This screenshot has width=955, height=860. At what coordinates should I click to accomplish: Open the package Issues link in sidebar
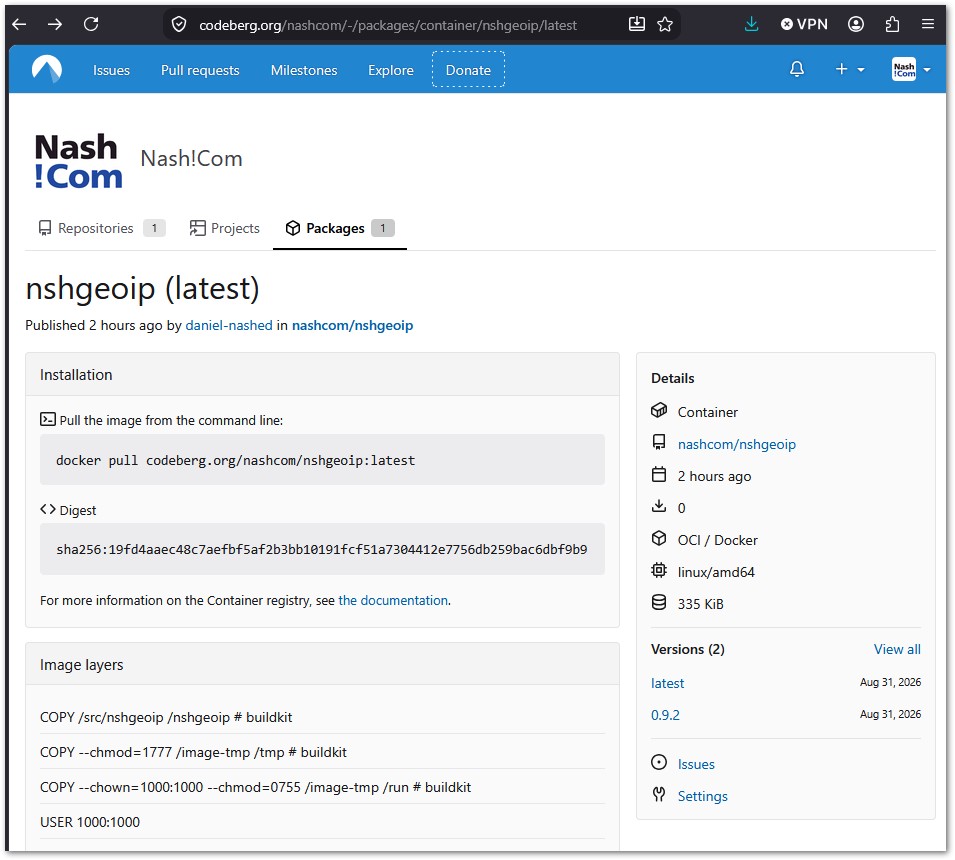tap(696, 764)
